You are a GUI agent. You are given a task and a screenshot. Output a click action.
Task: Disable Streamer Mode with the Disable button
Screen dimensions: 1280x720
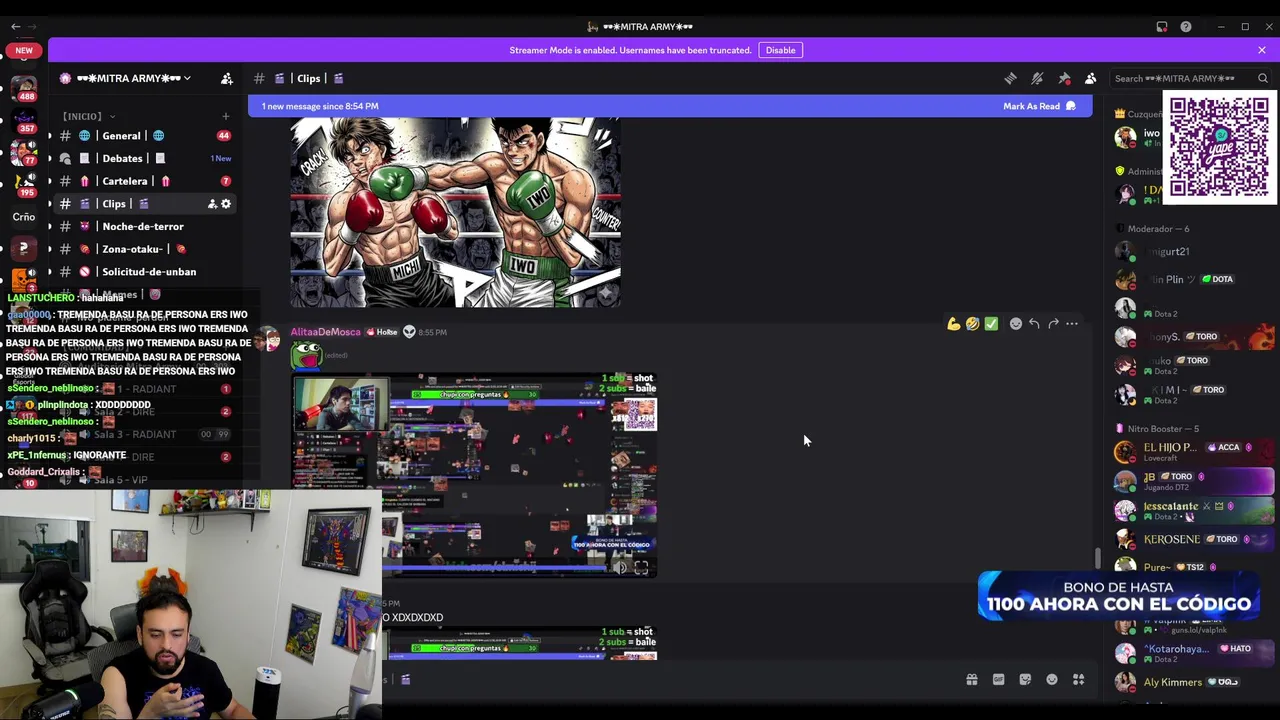click(780, 50)
